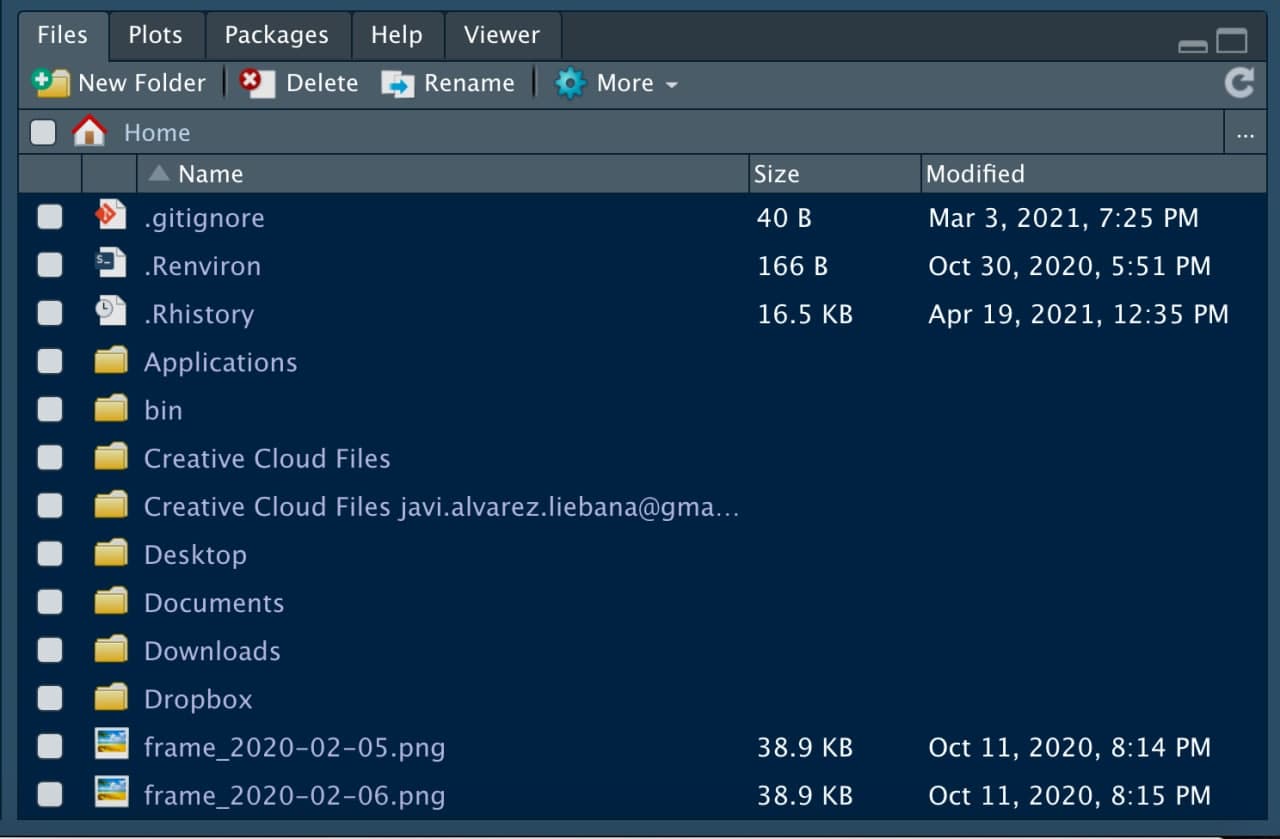Click the .Rhistory clock file icon
Image resolution: width=1280 pixels, height=839 pixels.
(x=110, y=313)
